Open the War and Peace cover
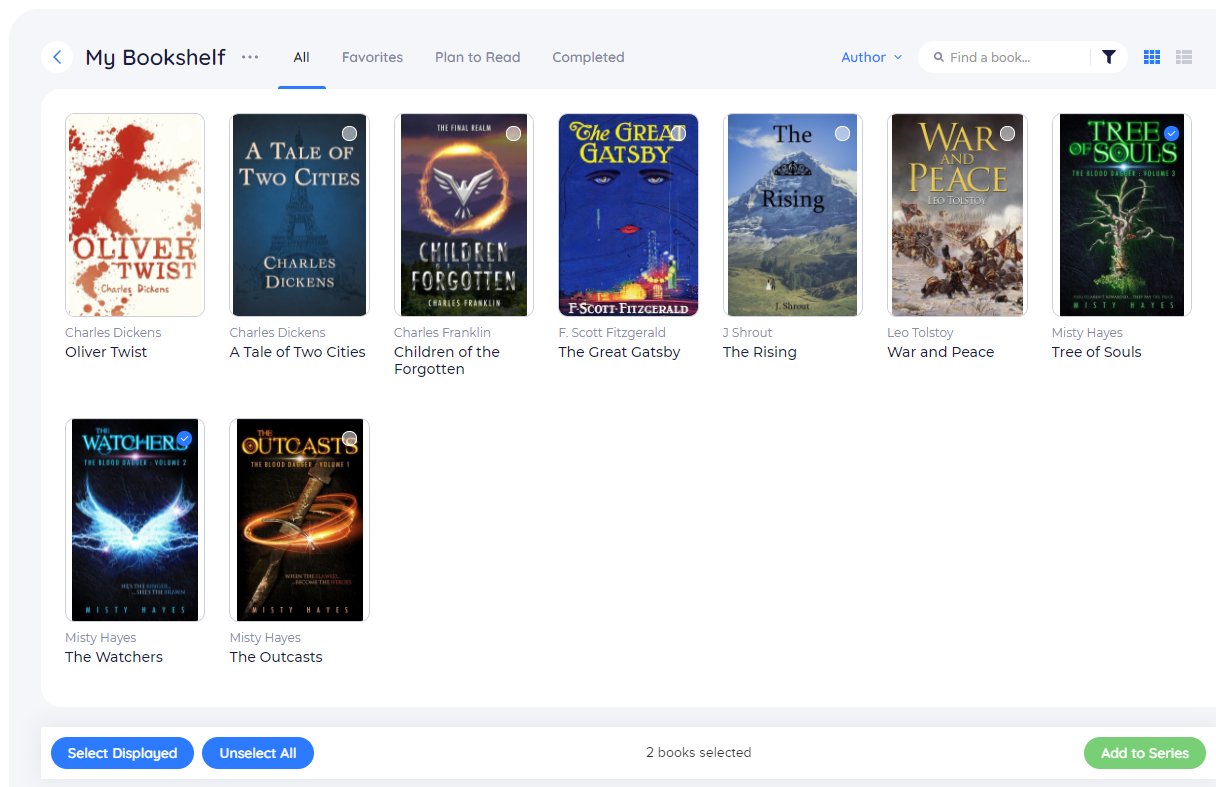Image resolution: width=1216 pixels, height=787 pixels. [x=957, y=215]
